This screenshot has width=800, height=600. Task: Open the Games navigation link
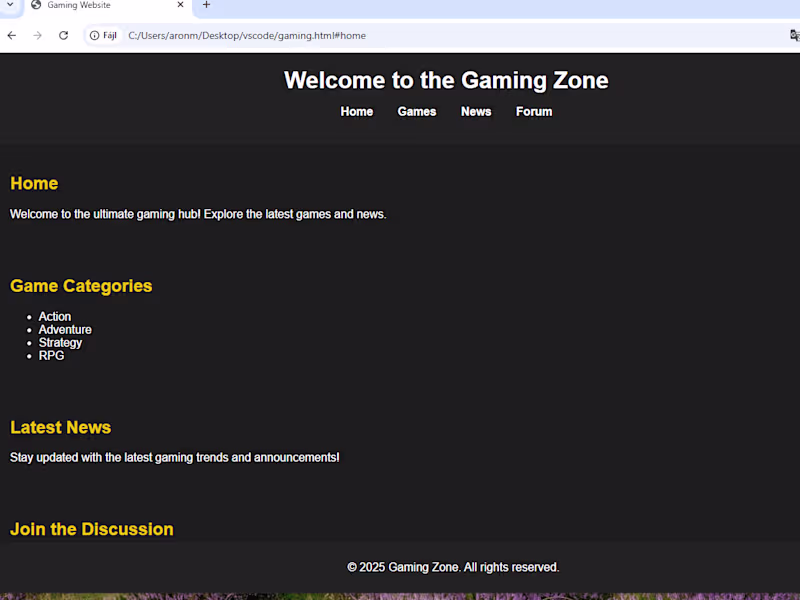(417, 111)
